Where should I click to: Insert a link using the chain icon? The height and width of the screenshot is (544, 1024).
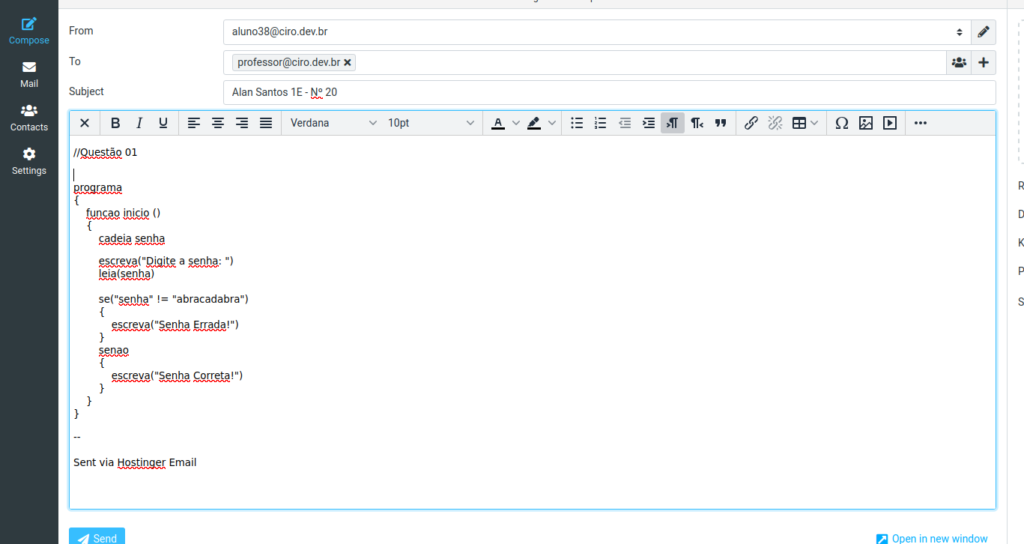click(751, 123)
